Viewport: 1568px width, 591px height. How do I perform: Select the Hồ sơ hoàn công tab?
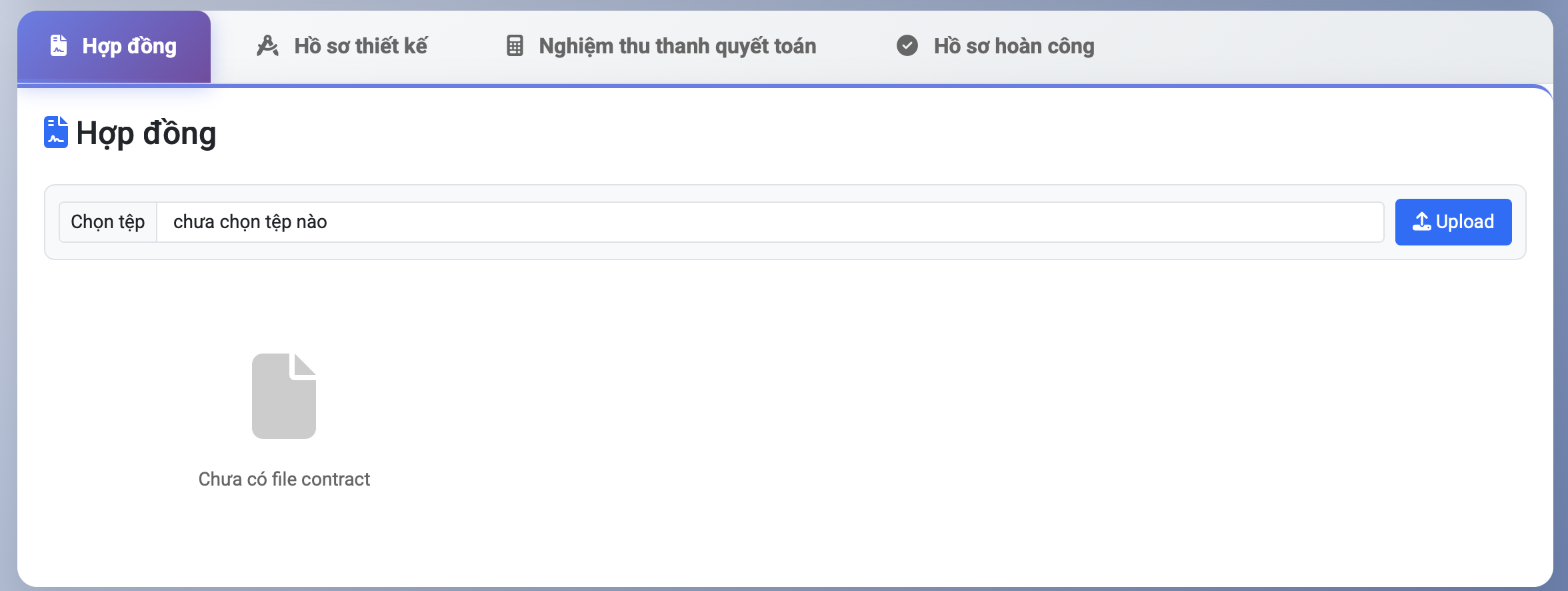1013,46
